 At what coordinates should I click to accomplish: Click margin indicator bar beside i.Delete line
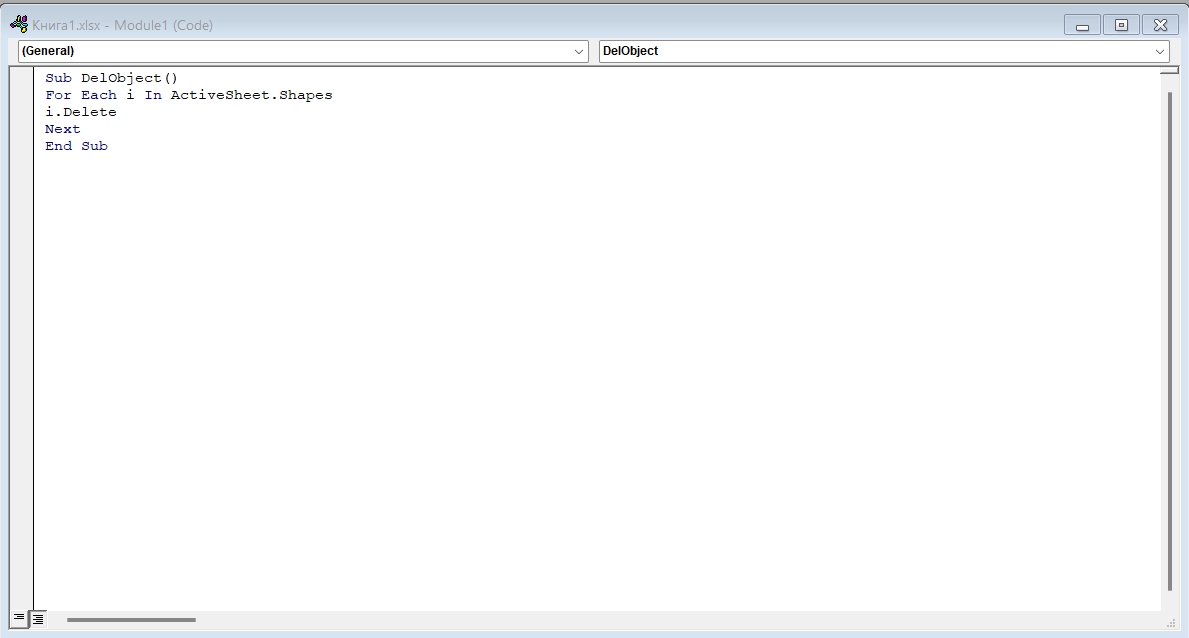tap(22, 112)
